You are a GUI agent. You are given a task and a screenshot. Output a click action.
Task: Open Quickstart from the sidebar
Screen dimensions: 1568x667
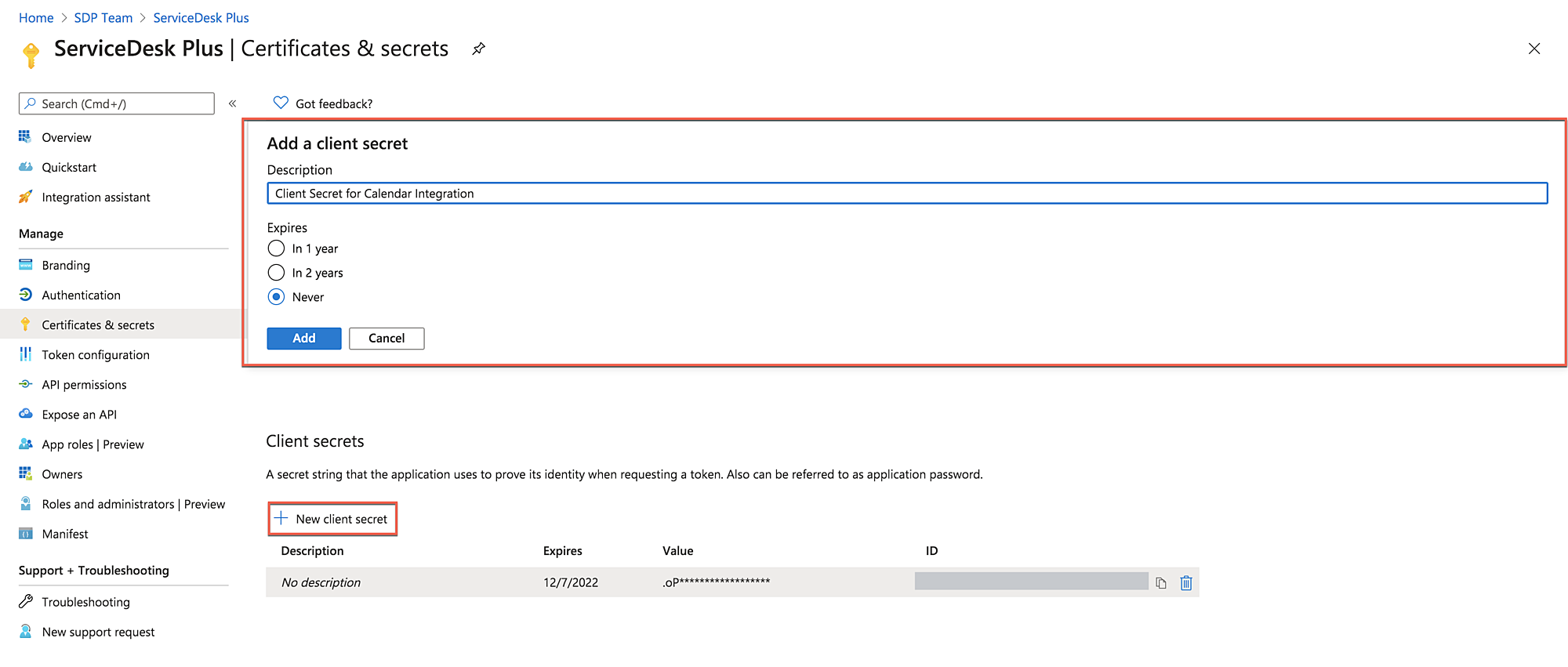(x=69, y=168)
